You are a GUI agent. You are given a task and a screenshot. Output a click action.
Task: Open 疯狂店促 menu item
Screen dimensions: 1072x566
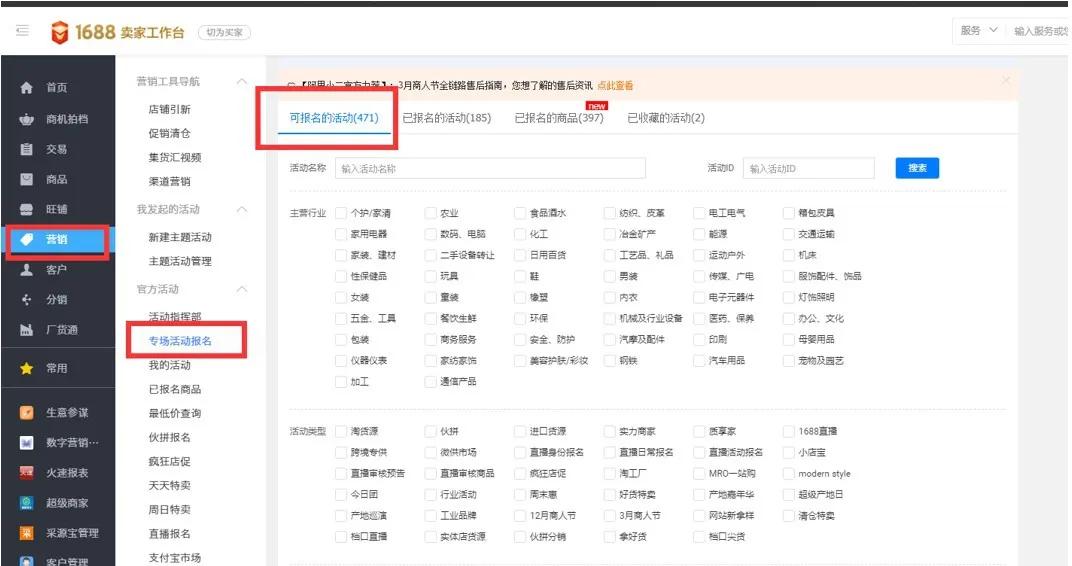[x=170, y=461]
